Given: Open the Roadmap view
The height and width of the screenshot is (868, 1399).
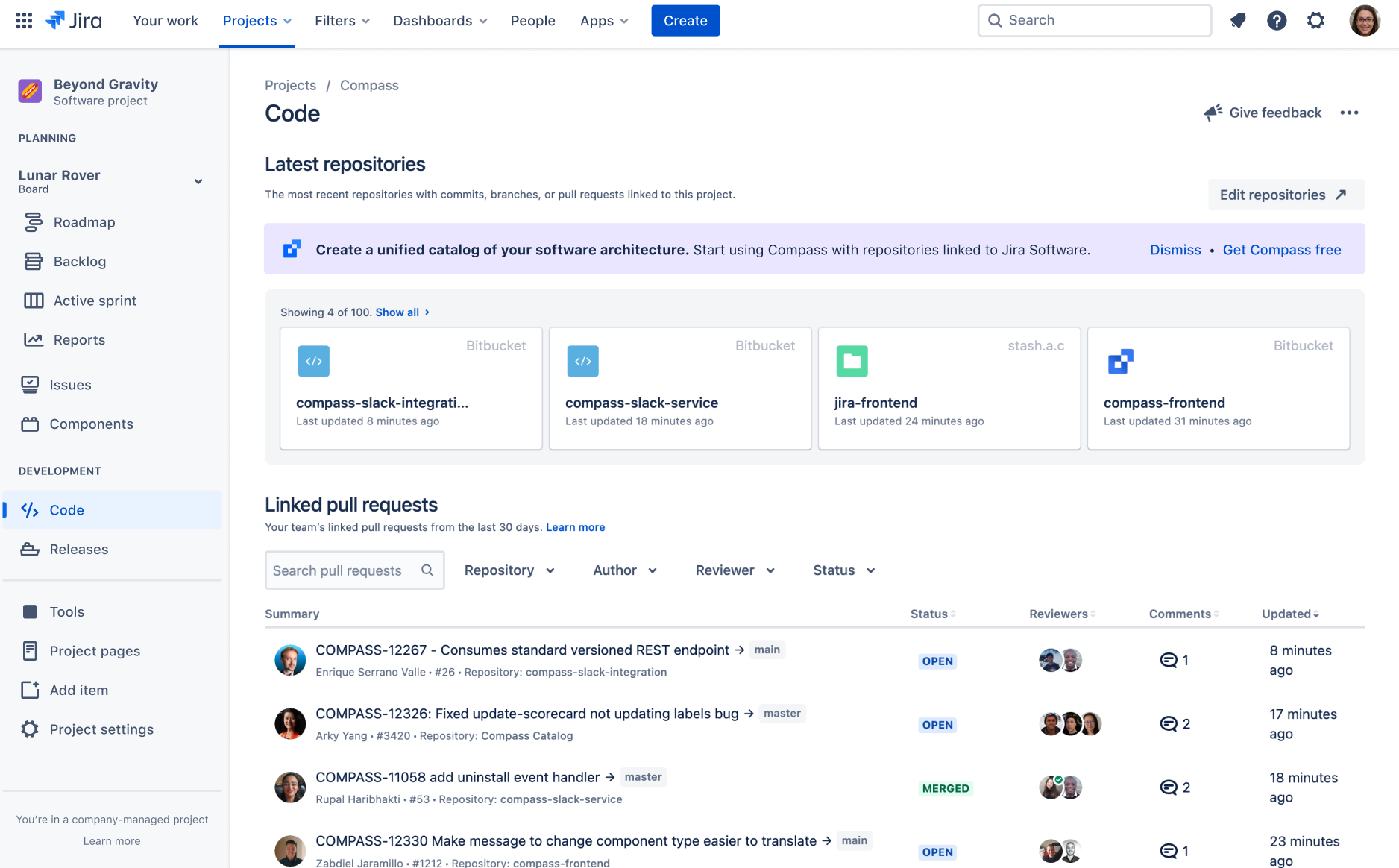Looking at the screenshot, I should pyautogui.click(x=84, y=222).
